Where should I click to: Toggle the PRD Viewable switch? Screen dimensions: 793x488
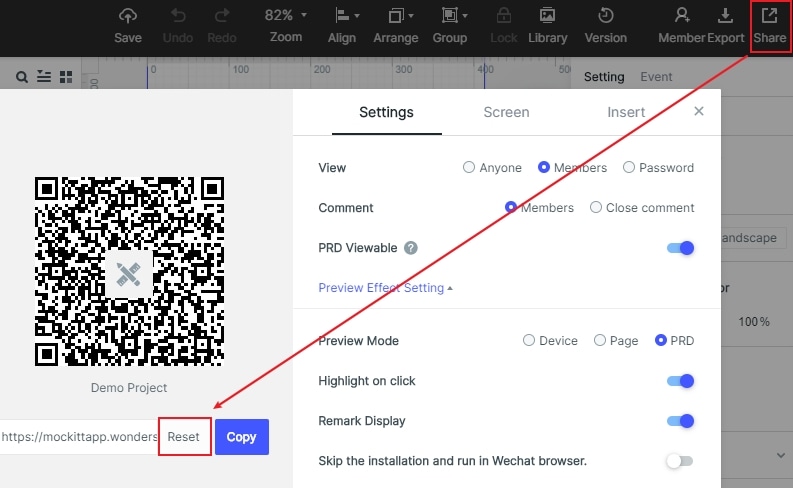tap(680, 248)
